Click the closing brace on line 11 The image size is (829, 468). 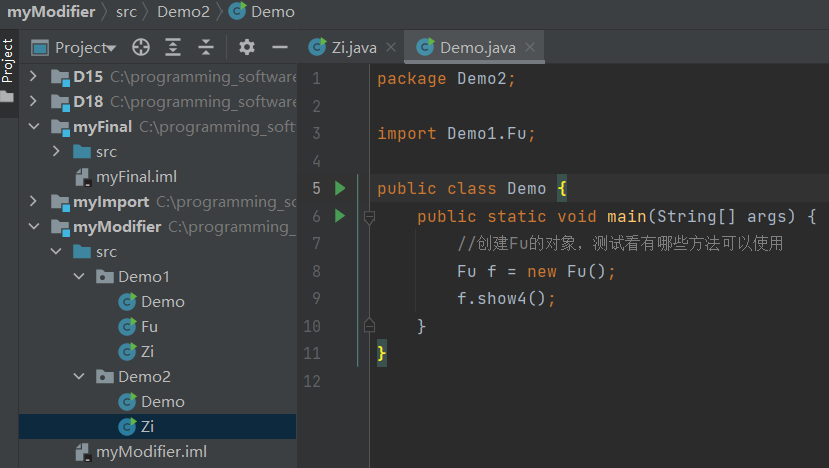(x=382, y=353)
